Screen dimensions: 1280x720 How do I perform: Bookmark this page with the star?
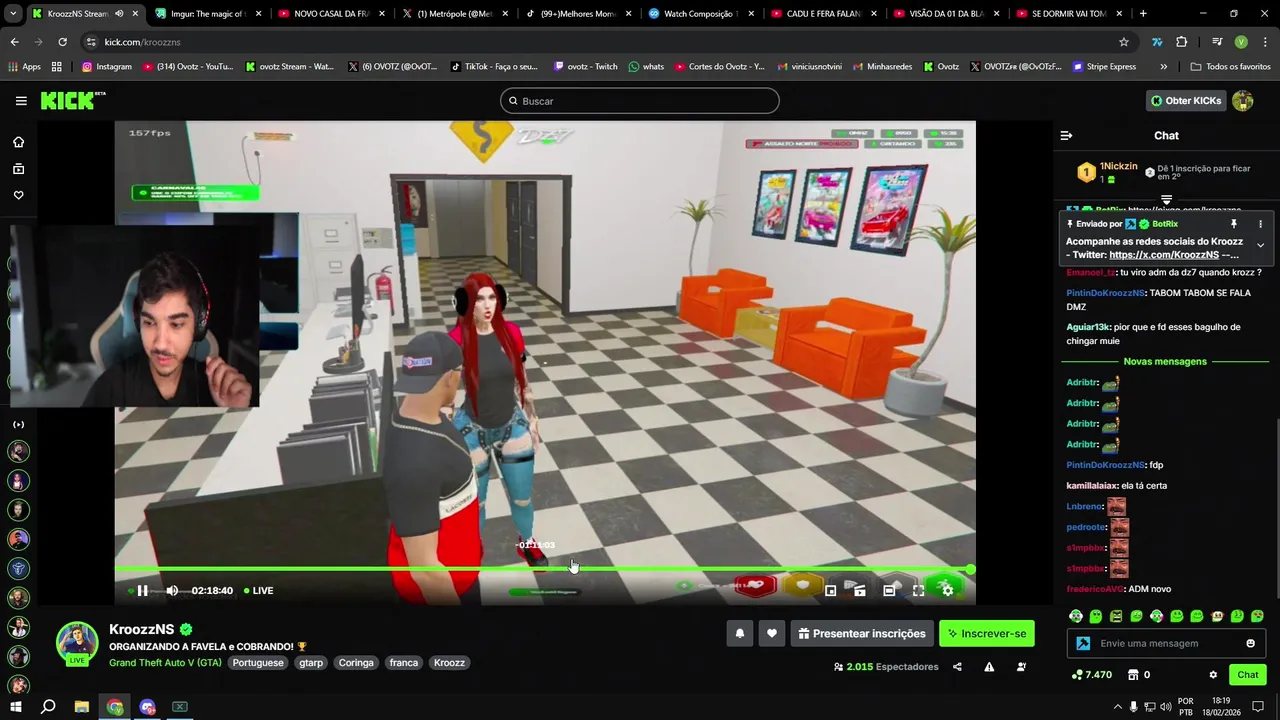coord(1124,42)
